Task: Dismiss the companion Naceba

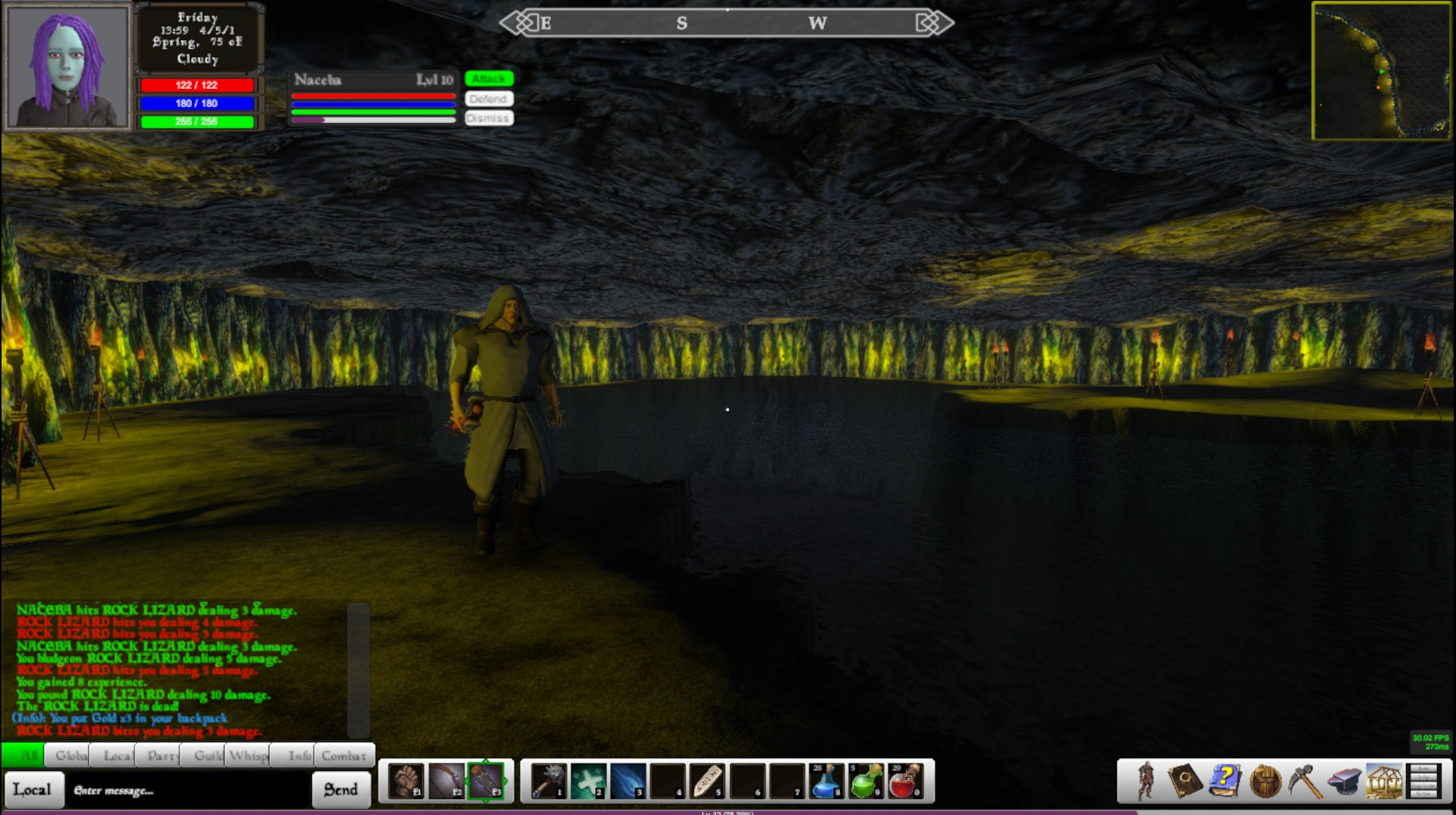Action: pyautogui.click(x=489, y=118)
